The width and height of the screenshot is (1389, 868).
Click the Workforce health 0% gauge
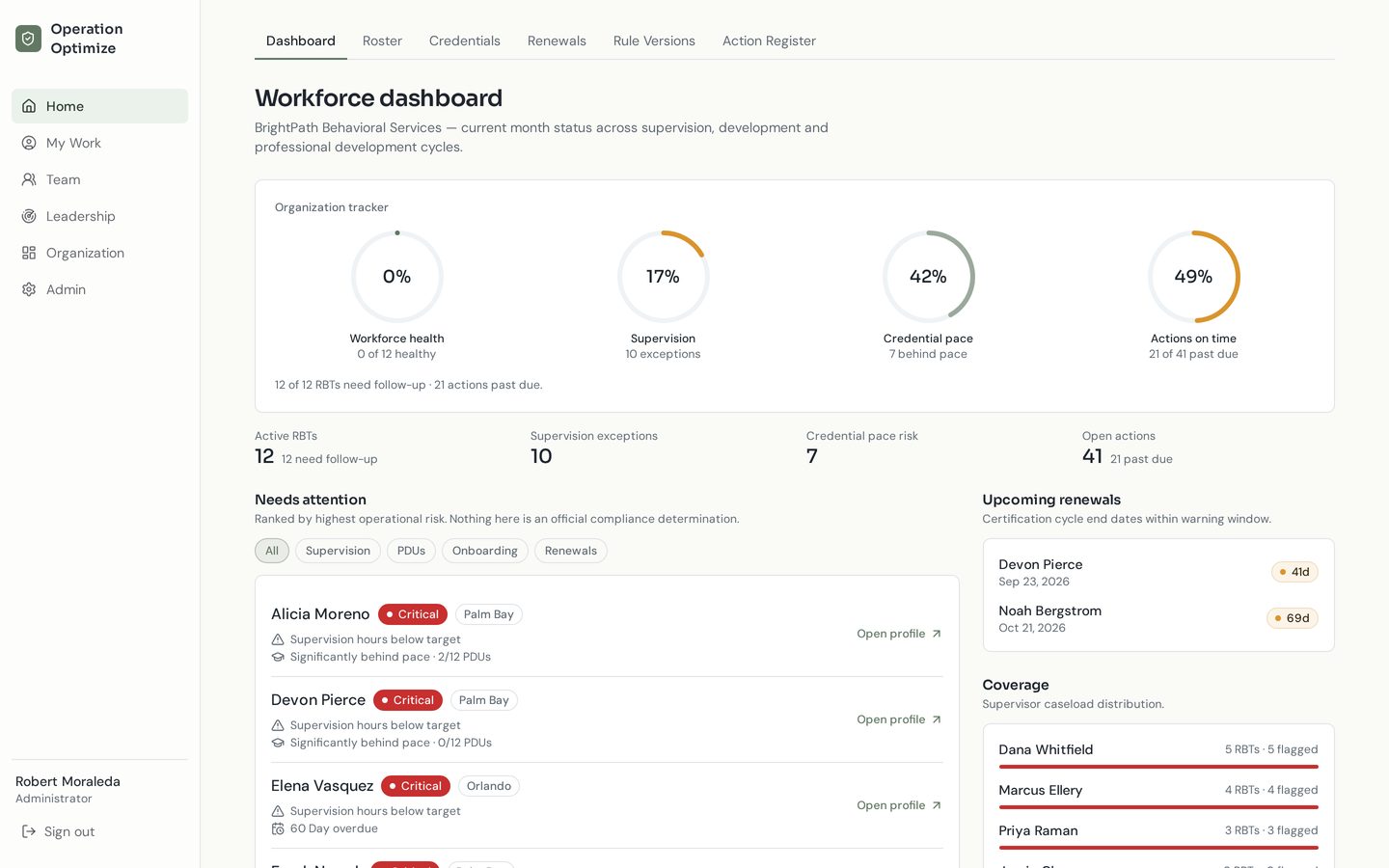[396, 277]
